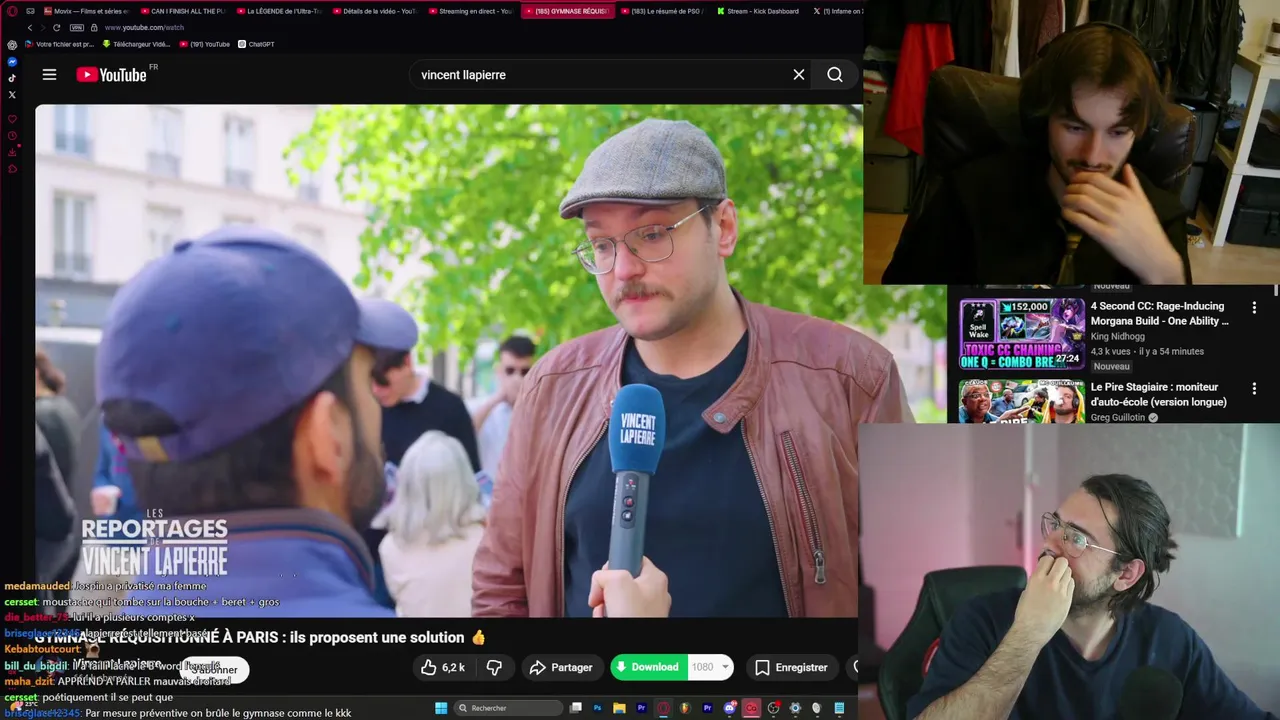Save video with the Enregistrer button

point(791,667)
